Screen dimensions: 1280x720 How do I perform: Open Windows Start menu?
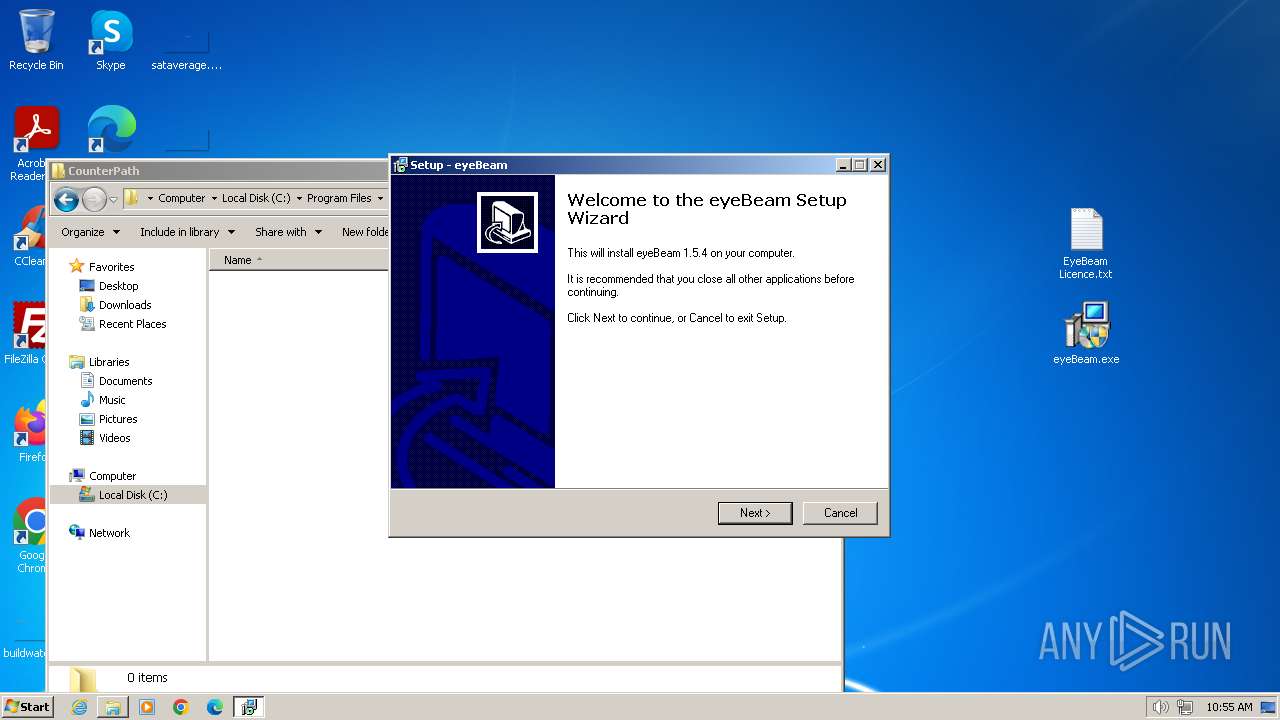pyautogui.click(x=27, y=707)
